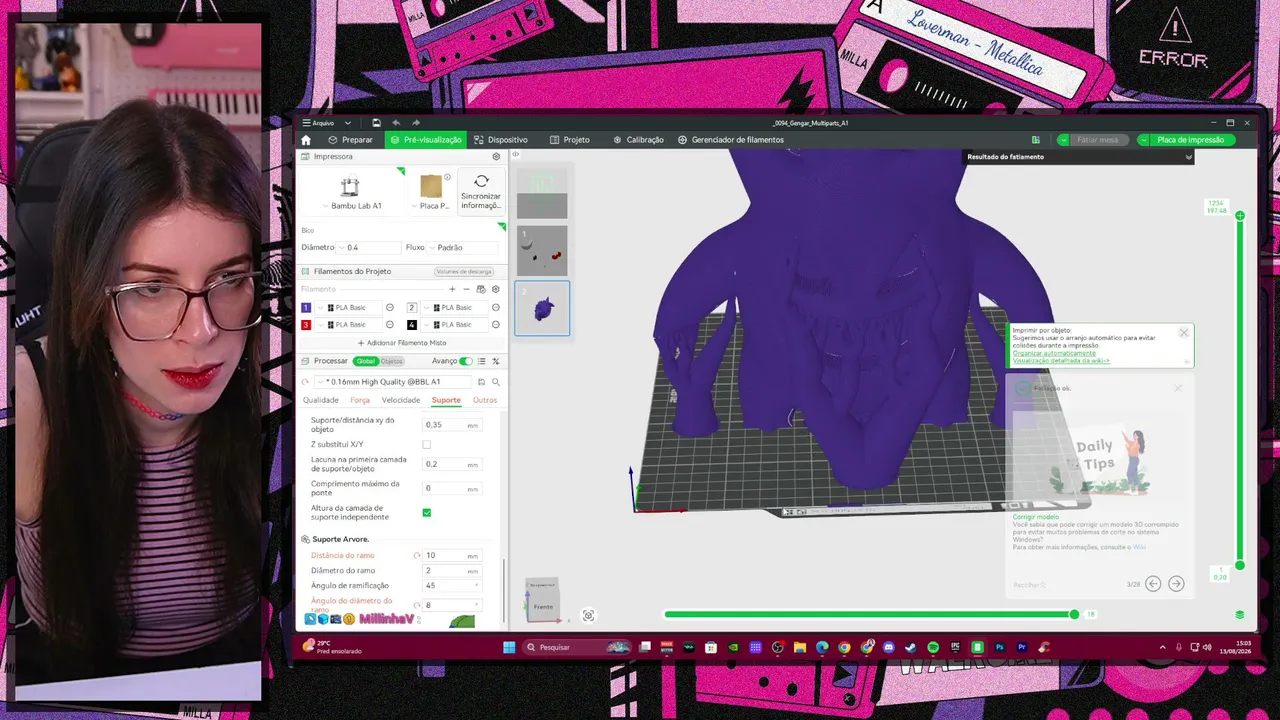1280x720 pixels.
Task: Toggle the Avanço advanced mode switch
Action: pos(465,361)
